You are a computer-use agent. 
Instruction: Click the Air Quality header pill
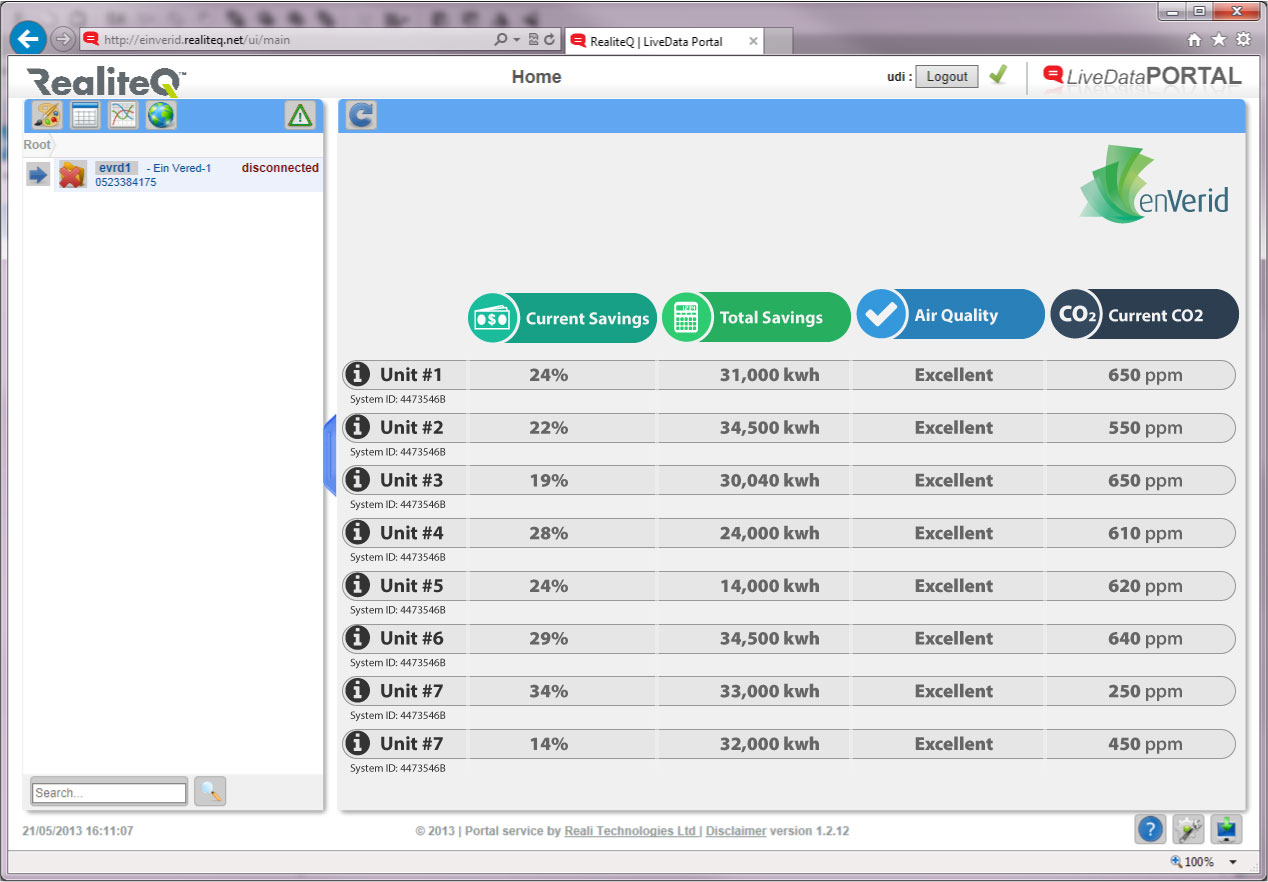[x=951, y=314]
